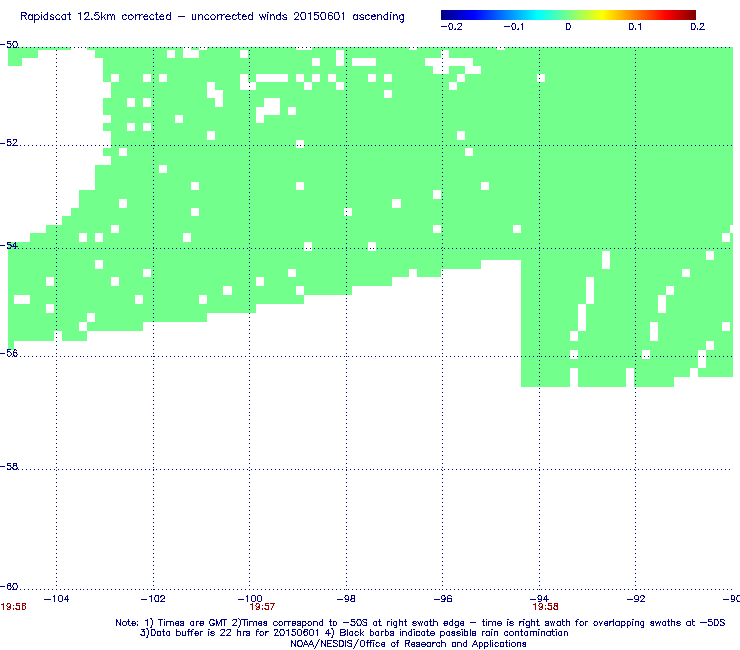Click the '-60' latitude axis label

9,586
